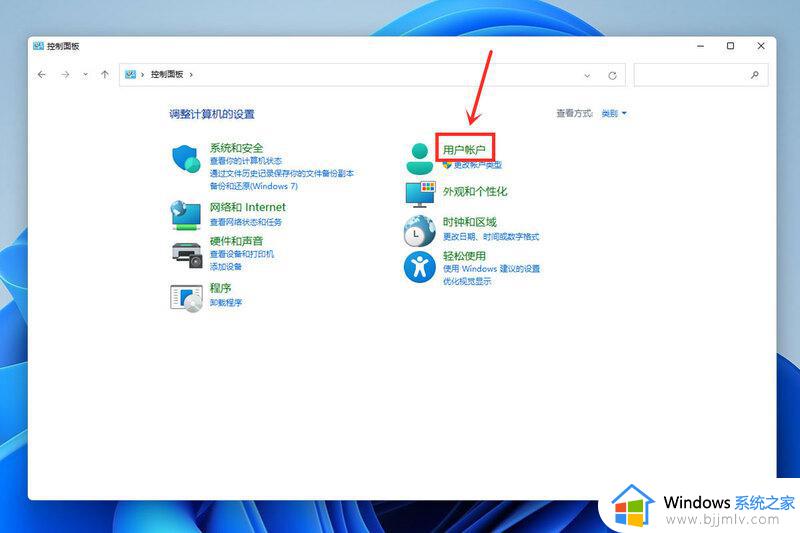800x533 pixels.
Task: Open 系统和安全 category
Action: pos(237,148)
